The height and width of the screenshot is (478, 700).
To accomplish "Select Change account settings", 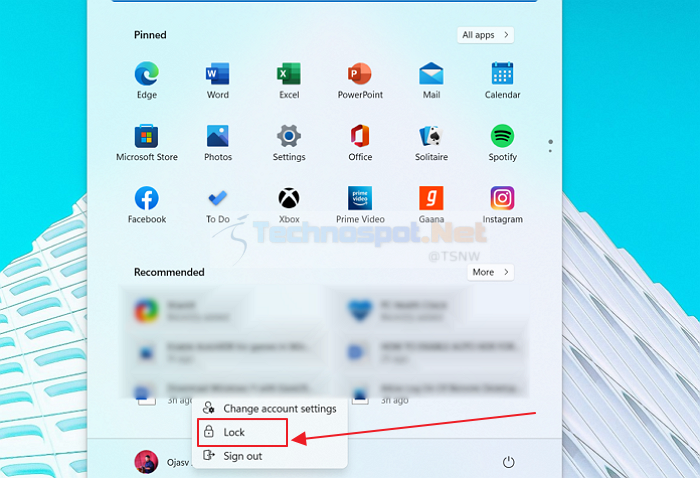I will 270,408.
